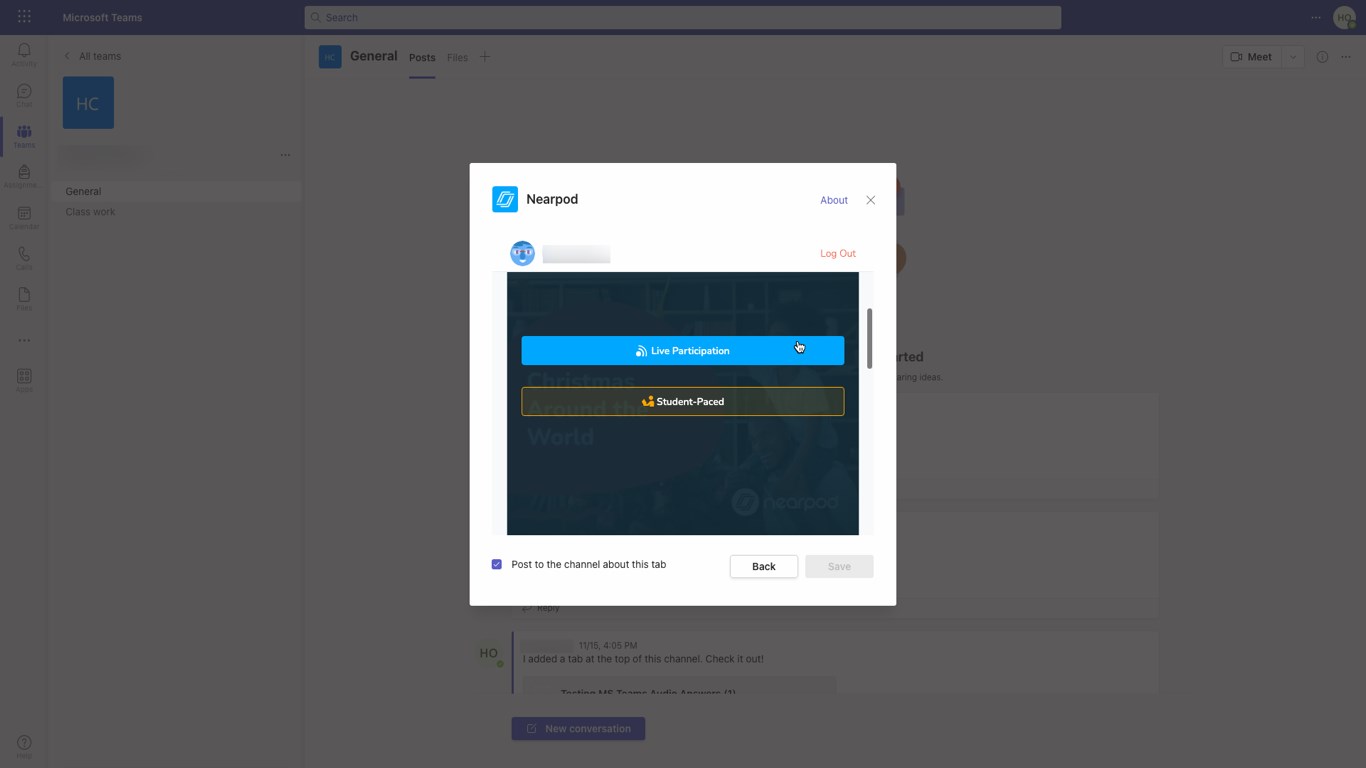
Task: Click the HC channel icon beside General
Action: (330, 57)
